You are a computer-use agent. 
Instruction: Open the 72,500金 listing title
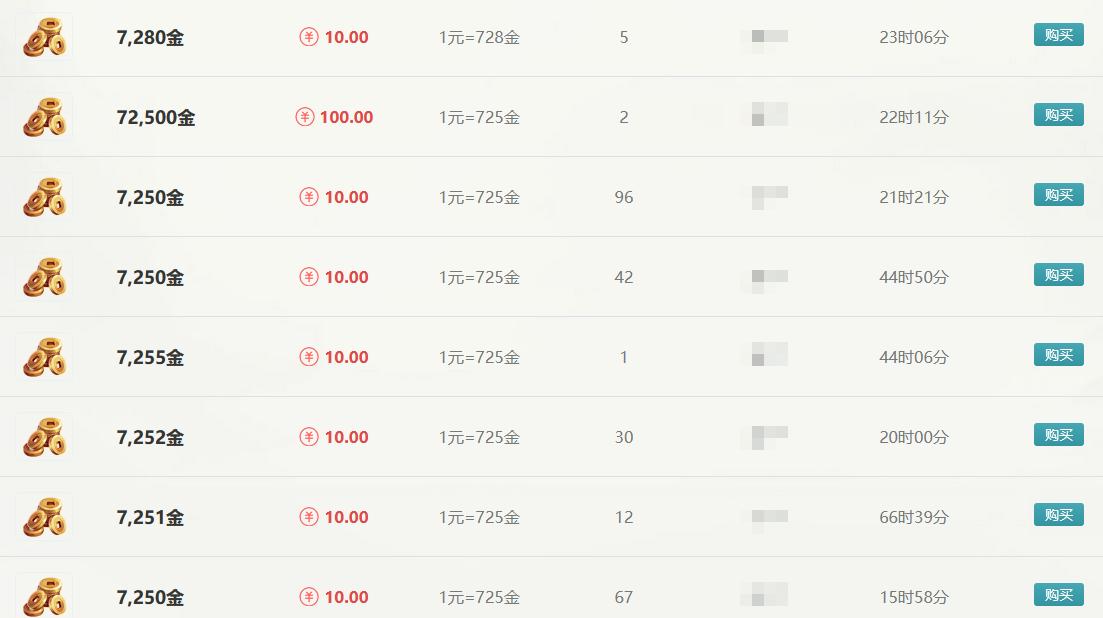pyautogui.click(x=155, y=117)
